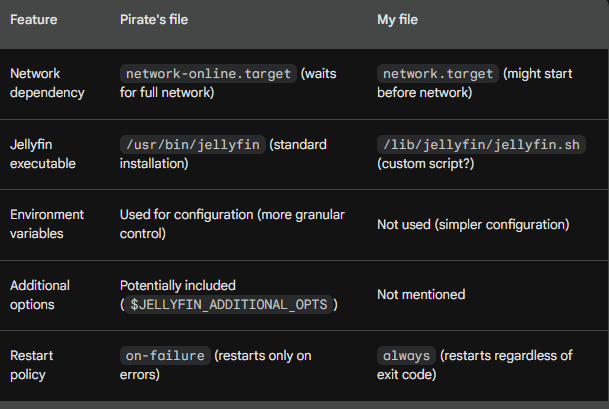This screenshot has height=409, width=609.
Task: Click the "Restart policy" row label
Action: pos(34,364)
